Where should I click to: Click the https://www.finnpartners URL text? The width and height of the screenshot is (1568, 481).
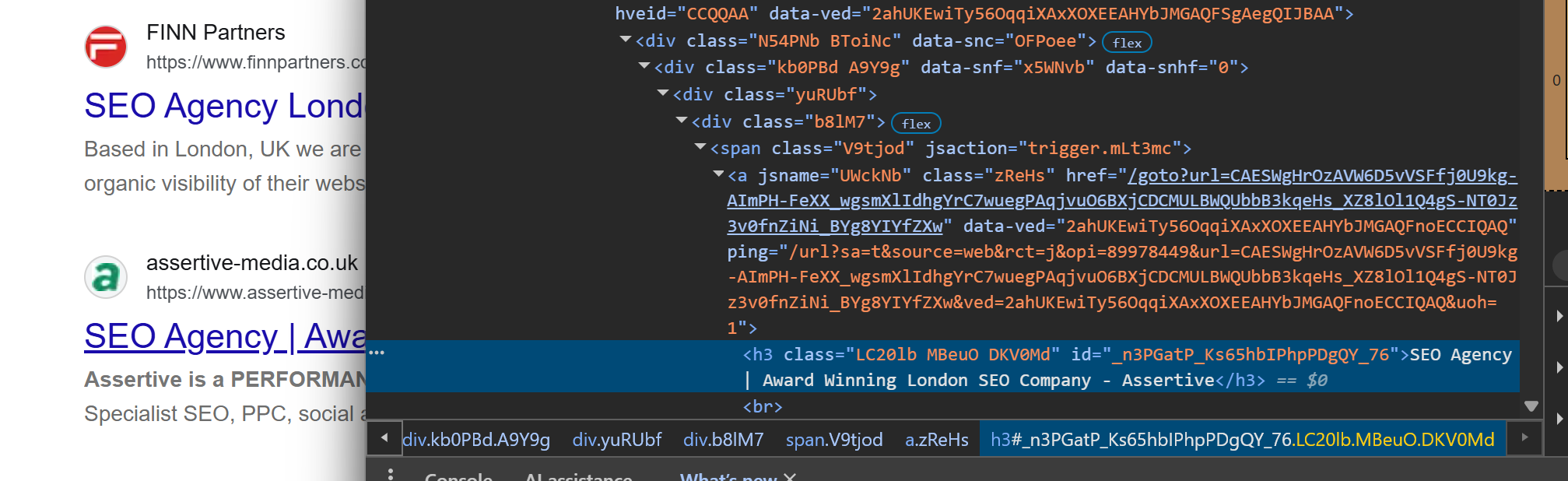(x=256, y=62)
